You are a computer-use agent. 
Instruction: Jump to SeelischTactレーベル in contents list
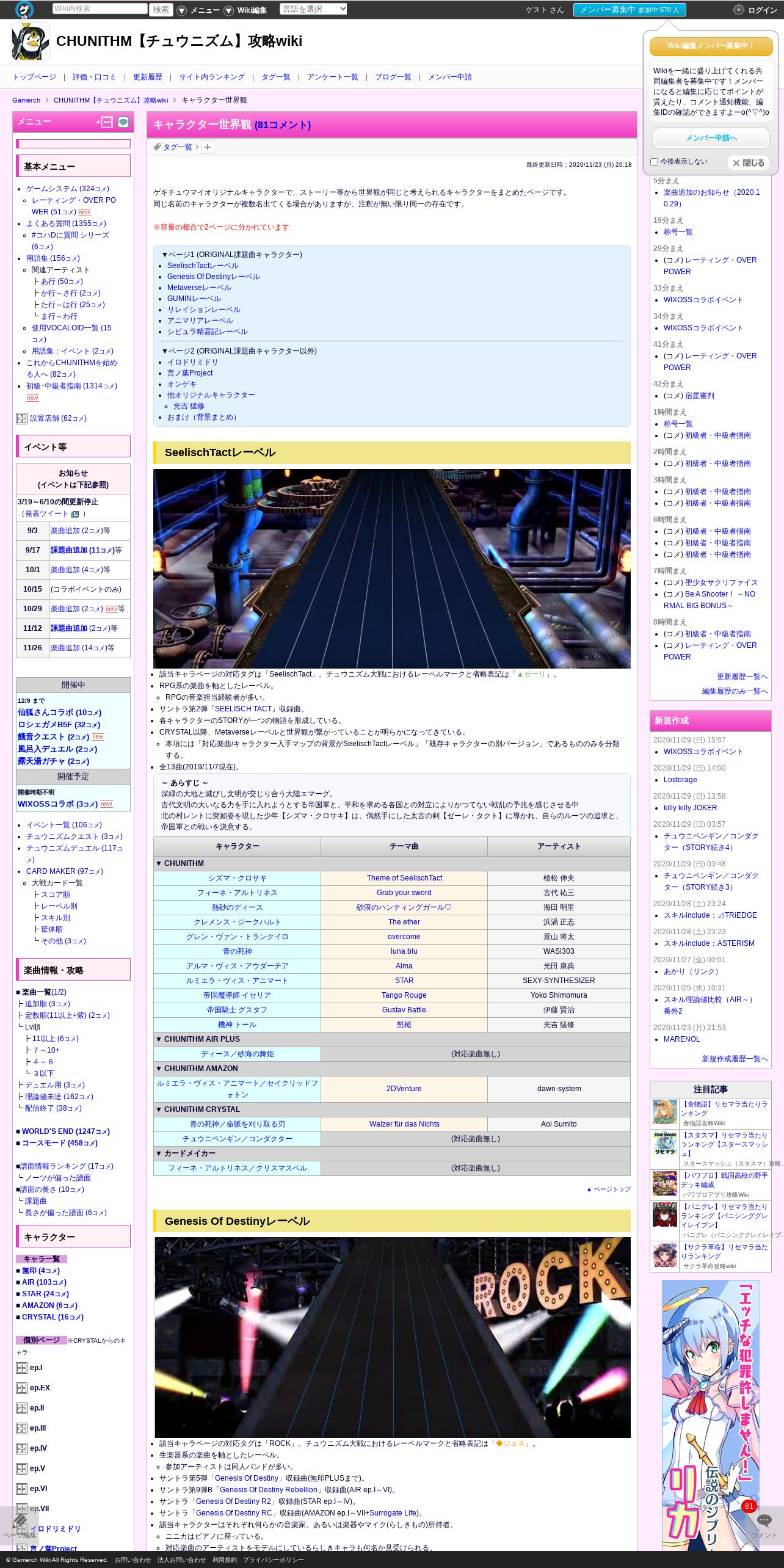pos(203,266)
